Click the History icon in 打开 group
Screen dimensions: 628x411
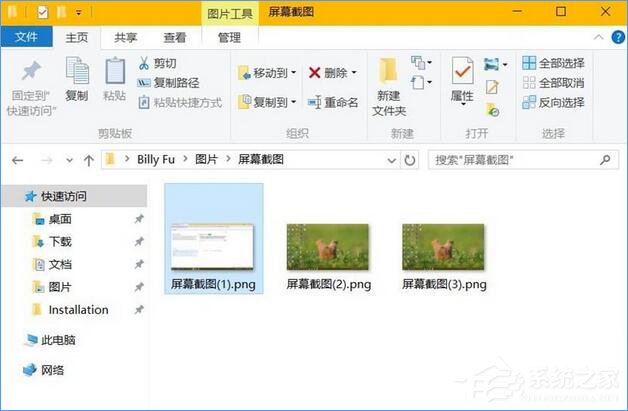492,109
